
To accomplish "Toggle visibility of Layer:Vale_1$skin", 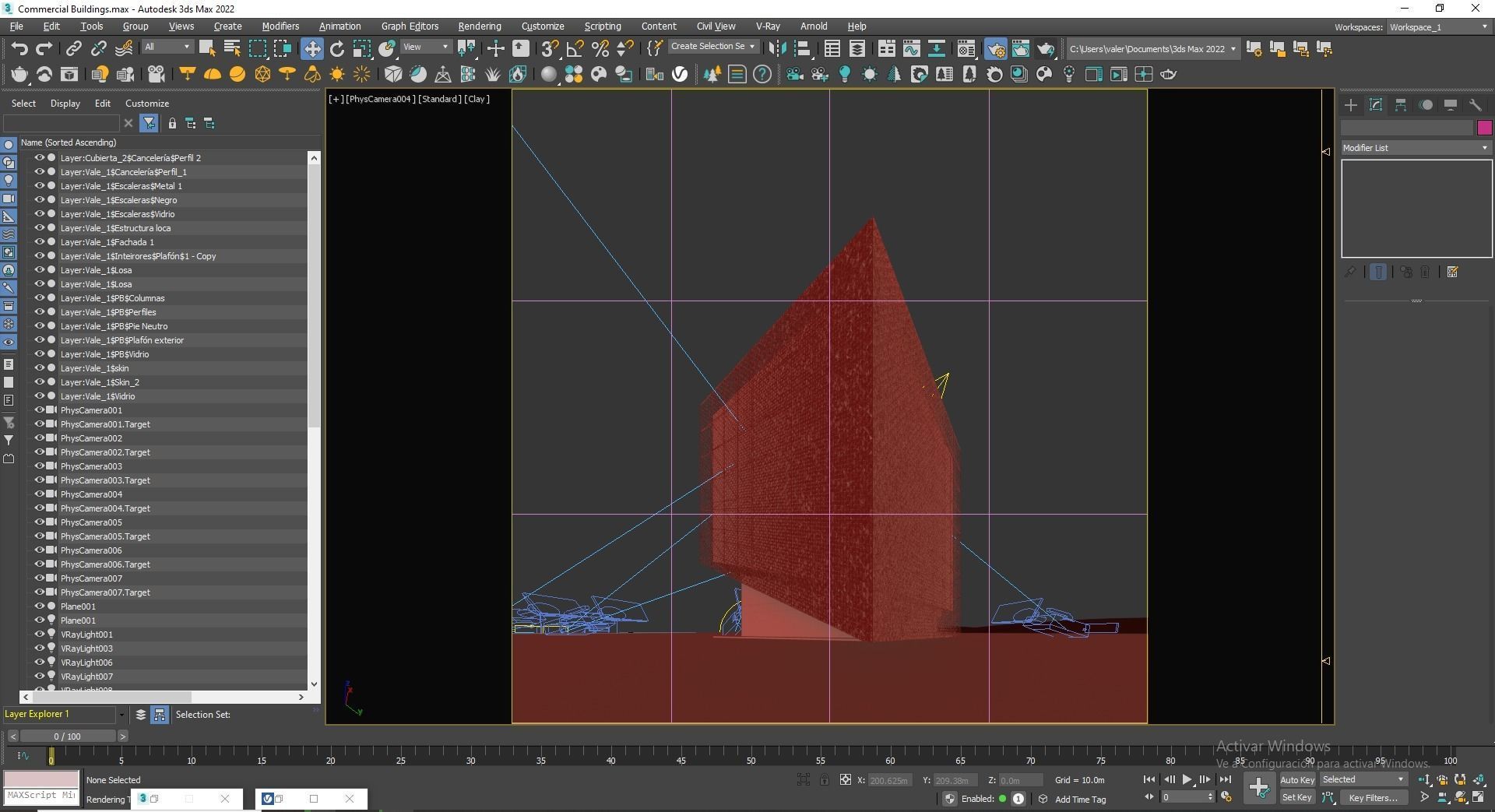I will (x=39, y=368).
